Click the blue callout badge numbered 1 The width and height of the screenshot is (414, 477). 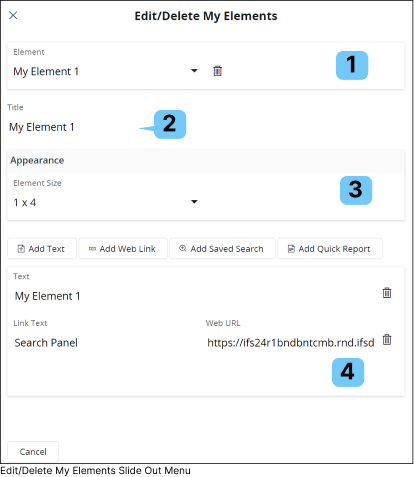pyautogui.click(x=352, y=65)
